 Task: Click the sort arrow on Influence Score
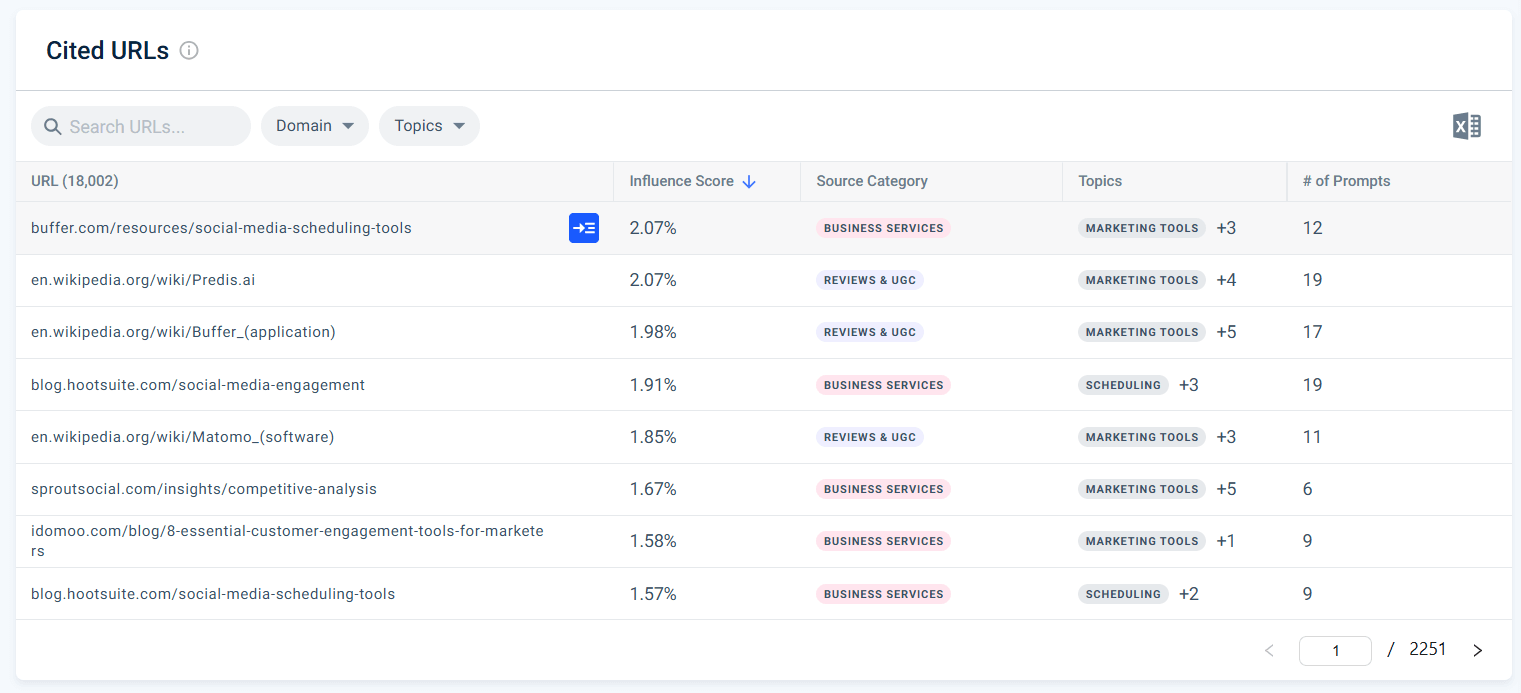click(748, 181)
